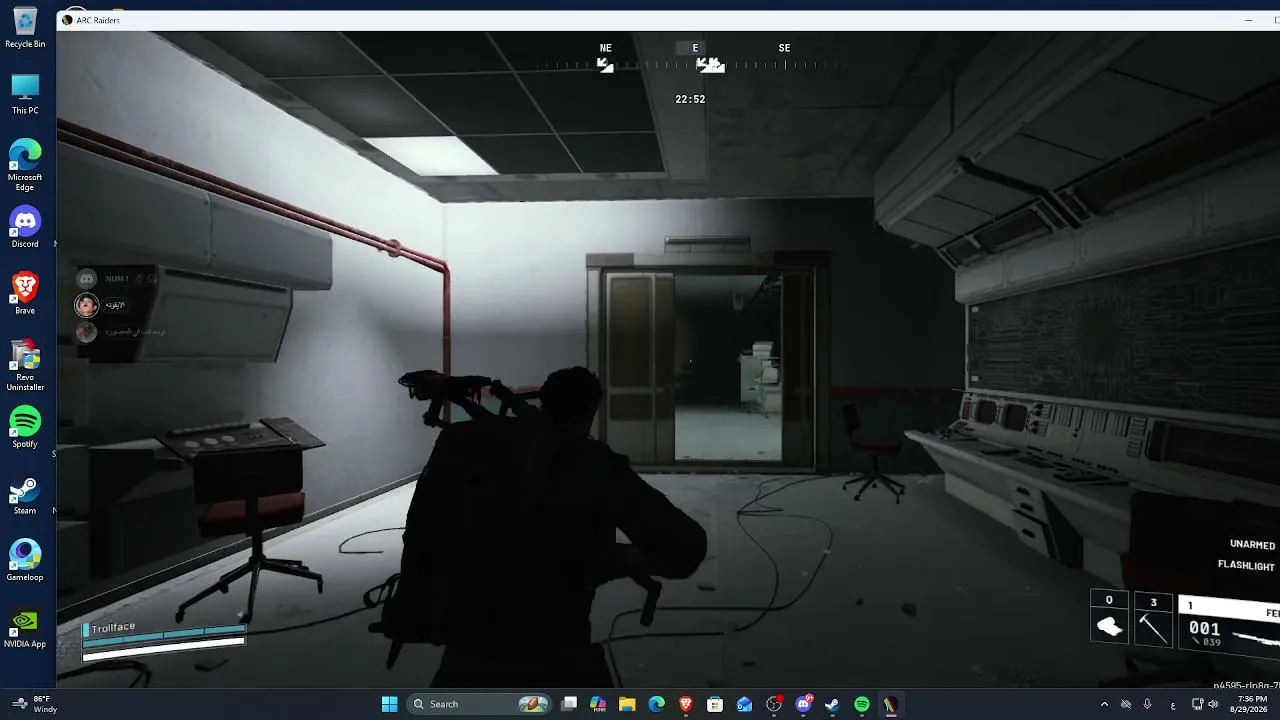The image size is (1280, 720).
Task: Click the ARC Raiders window title
Action: [98, 20]
